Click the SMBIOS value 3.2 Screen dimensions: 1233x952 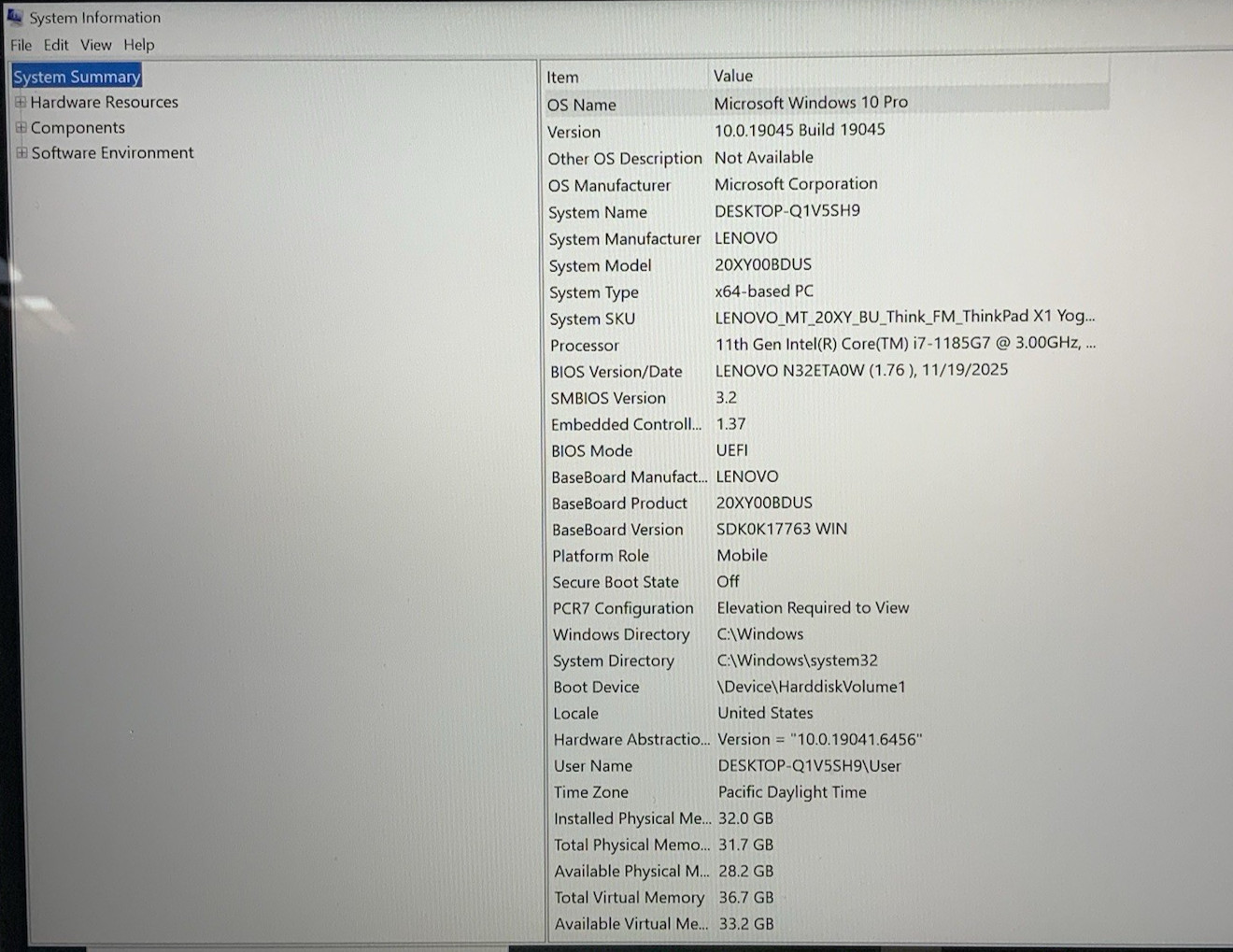726,397
